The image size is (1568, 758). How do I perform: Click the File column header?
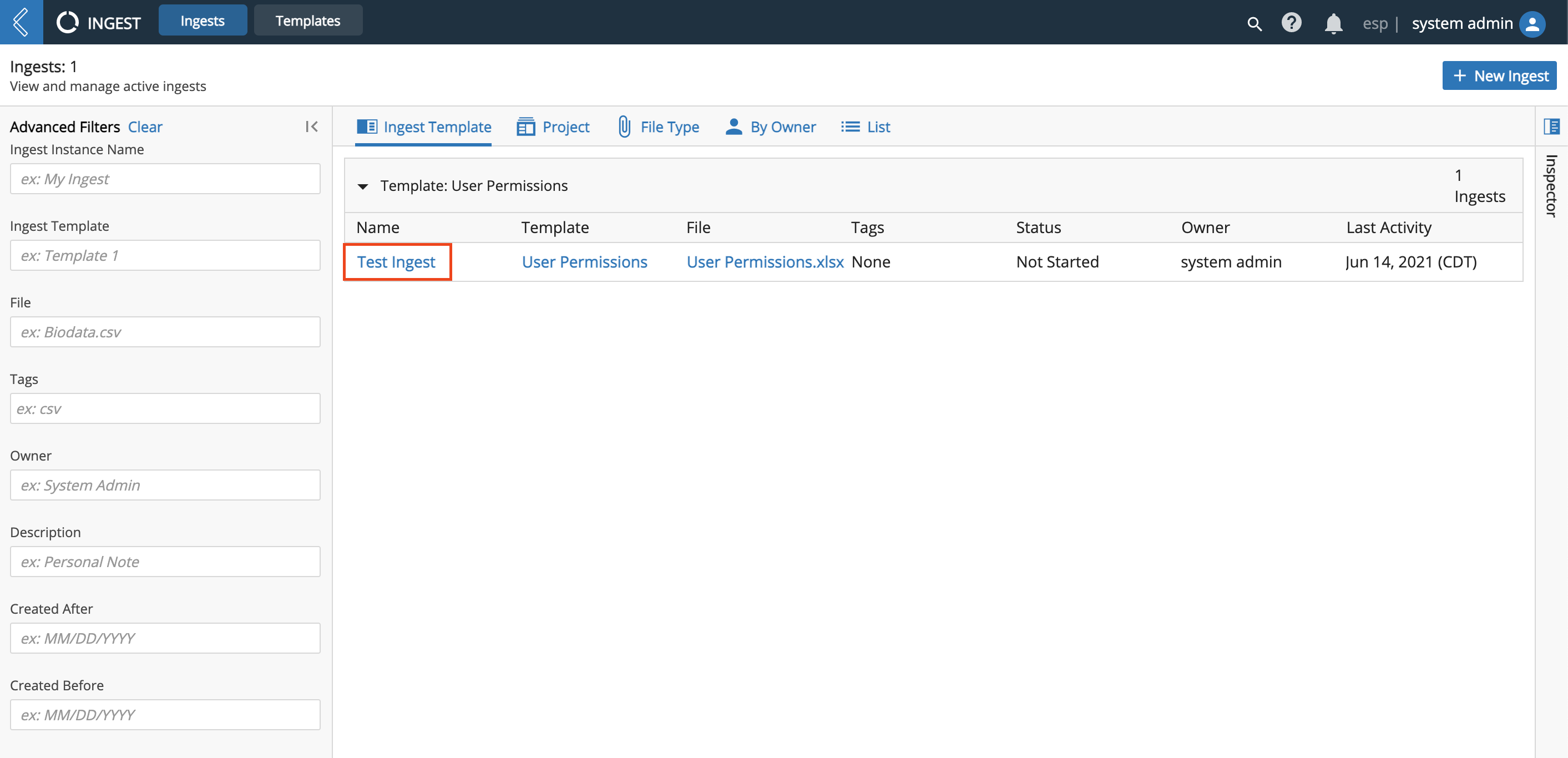point(698,228)
